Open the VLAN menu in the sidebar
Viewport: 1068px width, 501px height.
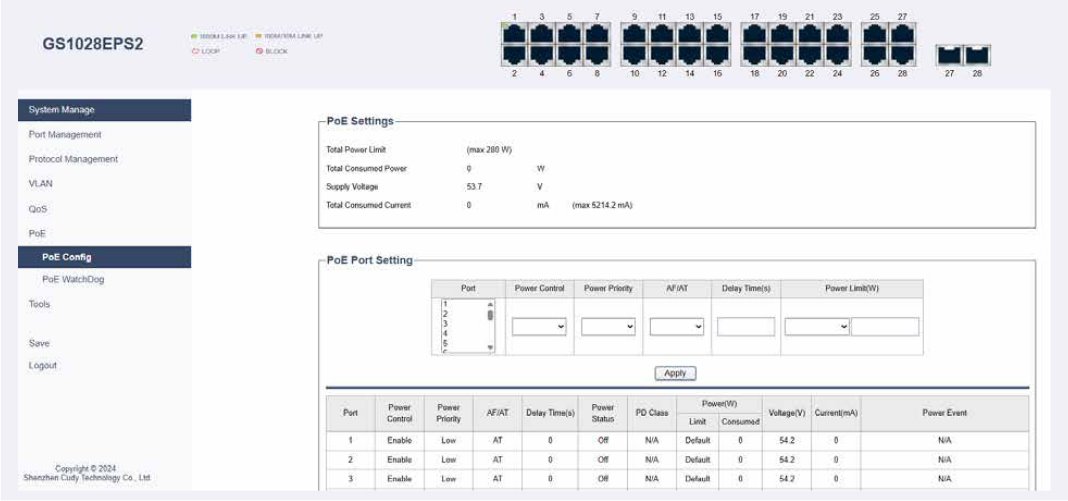coord(39,184)
